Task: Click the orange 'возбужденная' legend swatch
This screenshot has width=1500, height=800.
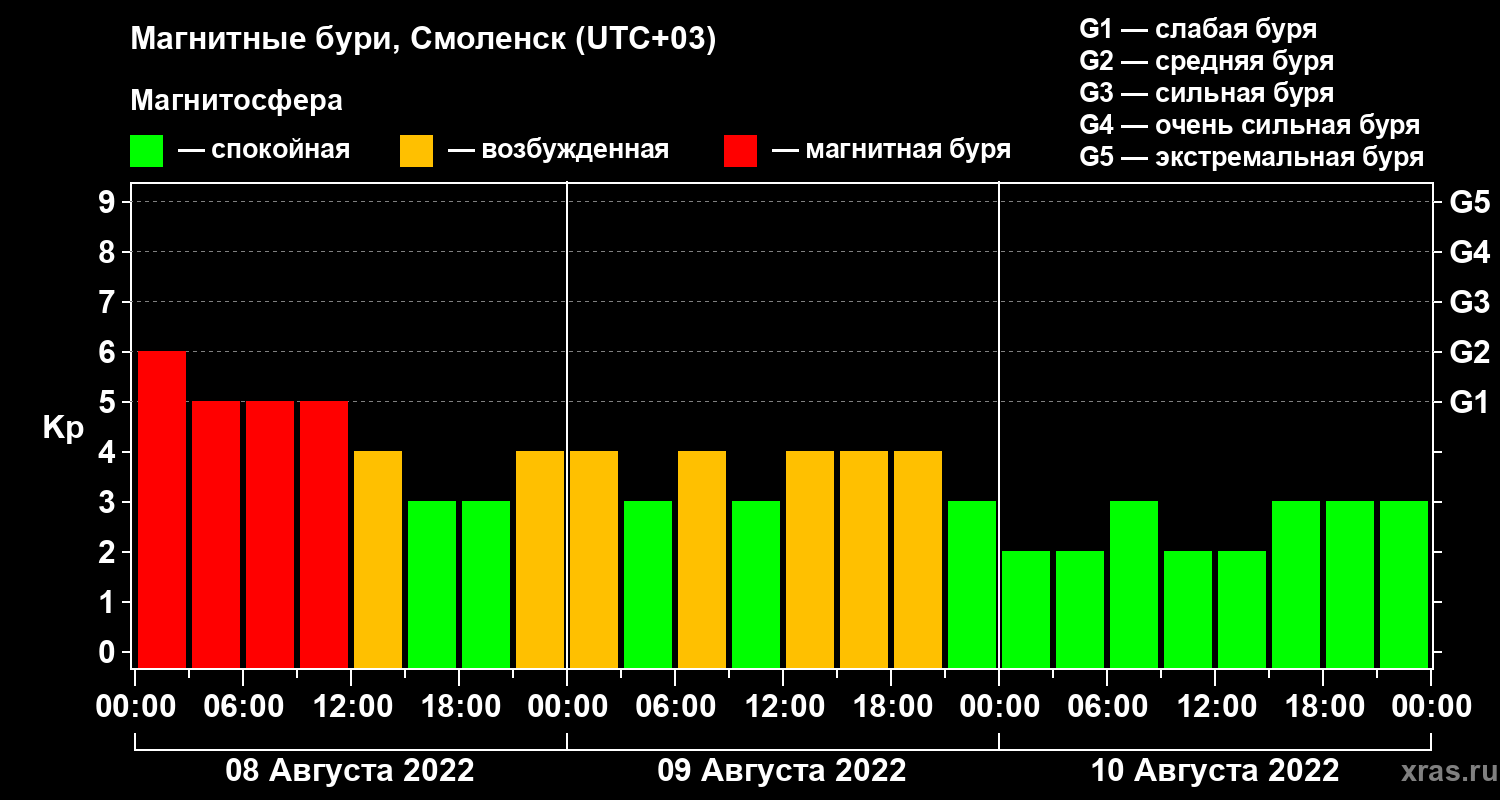Action: coord(416,151)
